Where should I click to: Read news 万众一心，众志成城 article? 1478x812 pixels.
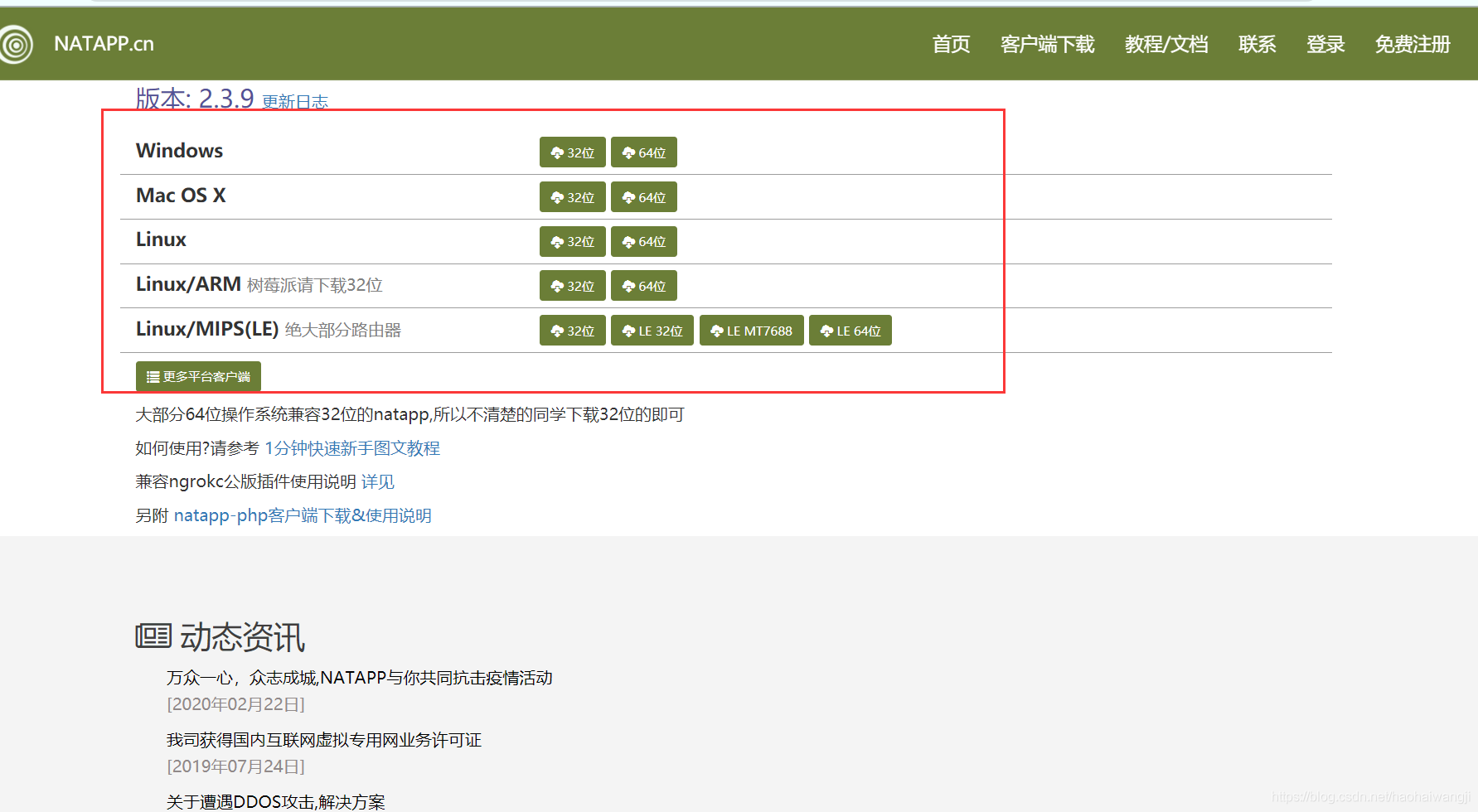[360, 678]
